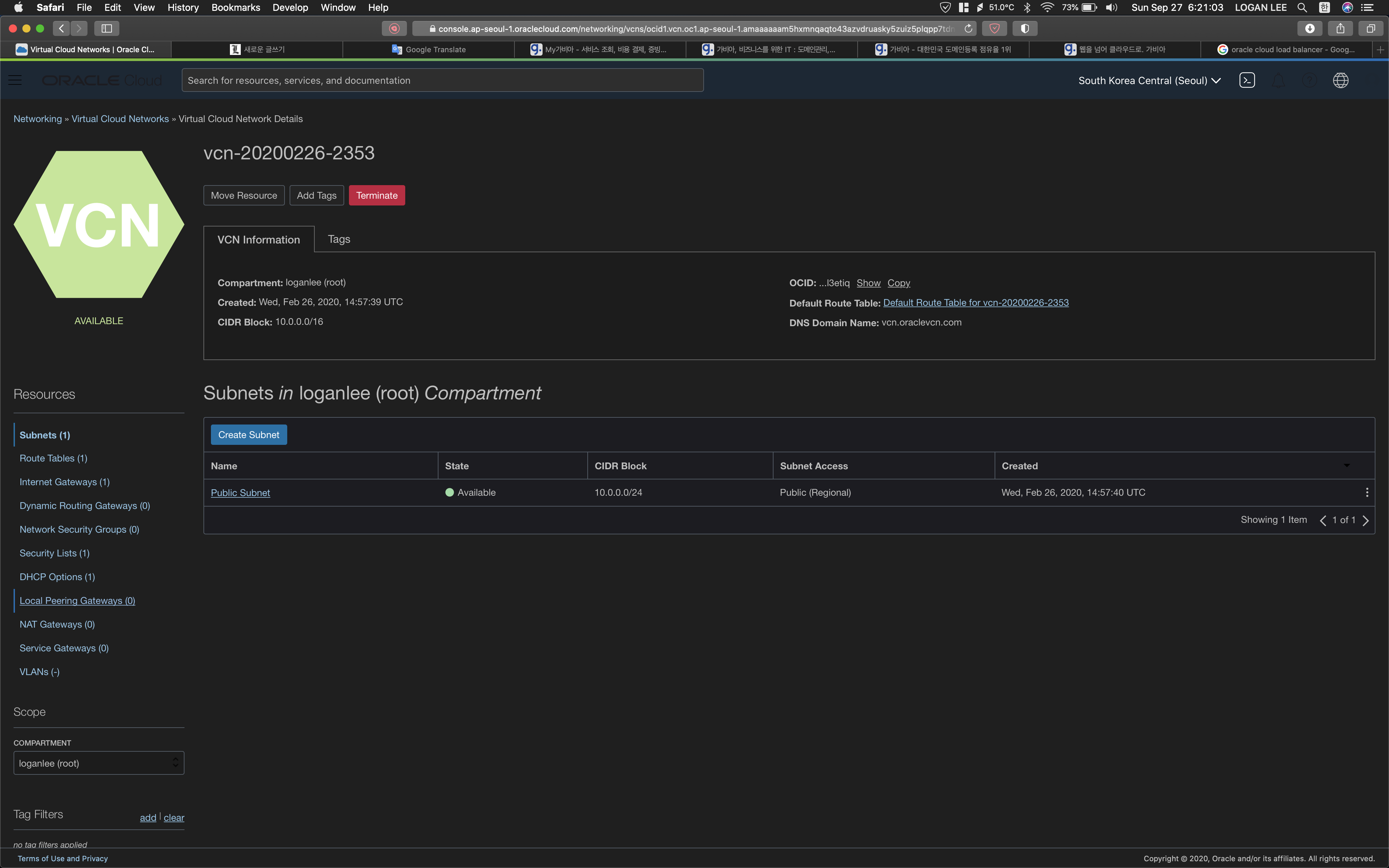Open the hamburger navigation menu

16,80
